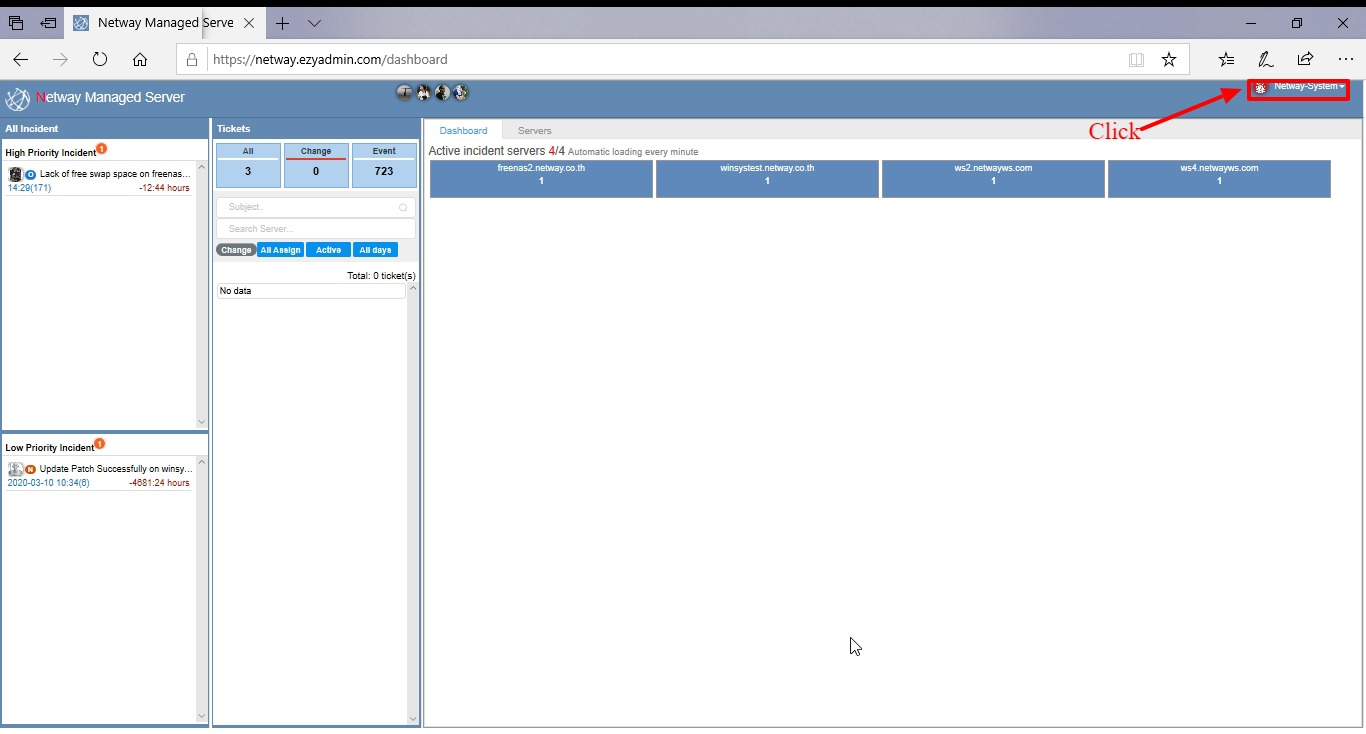Click the Search Server input field
Screen dimensions: 1366x734
pos(315,229)
